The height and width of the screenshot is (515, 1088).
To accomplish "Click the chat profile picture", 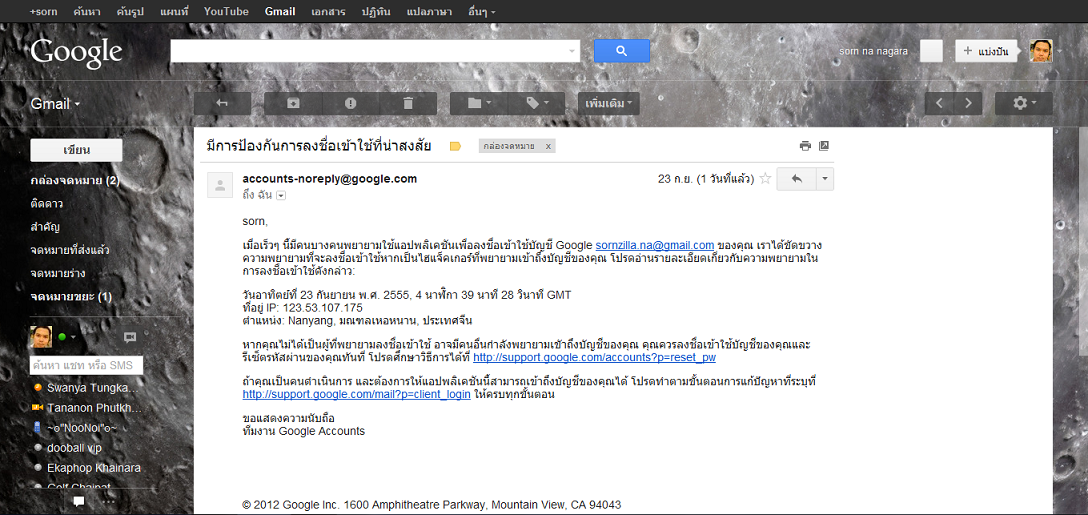I will [x=41, y=337].
